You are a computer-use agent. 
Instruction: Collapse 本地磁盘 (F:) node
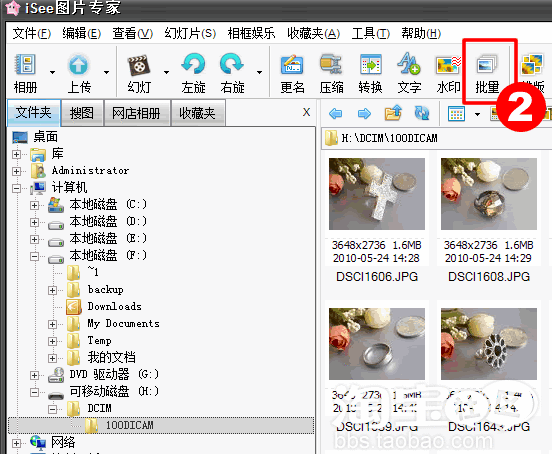coord(34,256)
